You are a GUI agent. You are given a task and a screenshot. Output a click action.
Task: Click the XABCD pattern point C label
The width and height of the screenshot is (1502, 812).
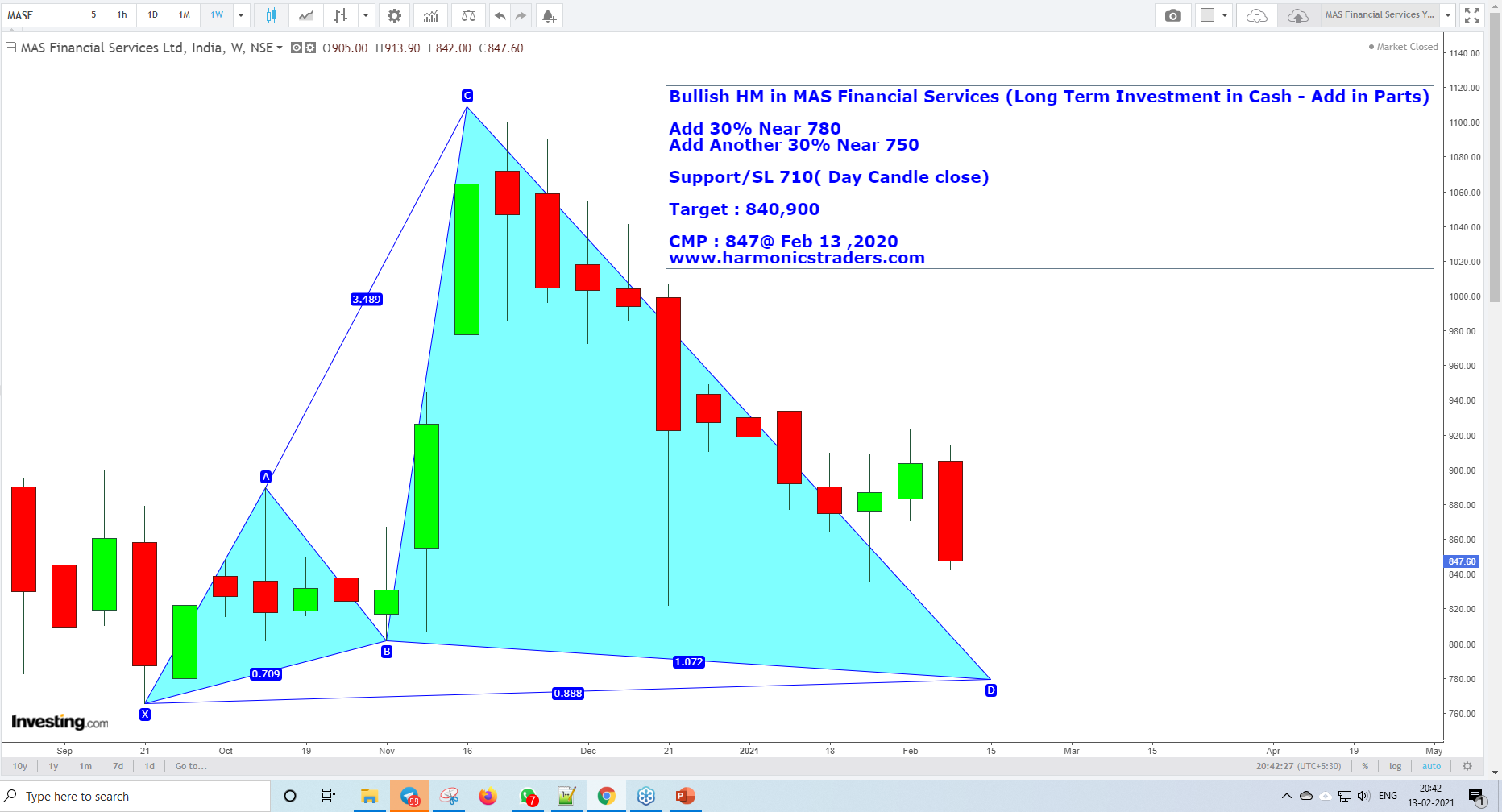point(467,96)
